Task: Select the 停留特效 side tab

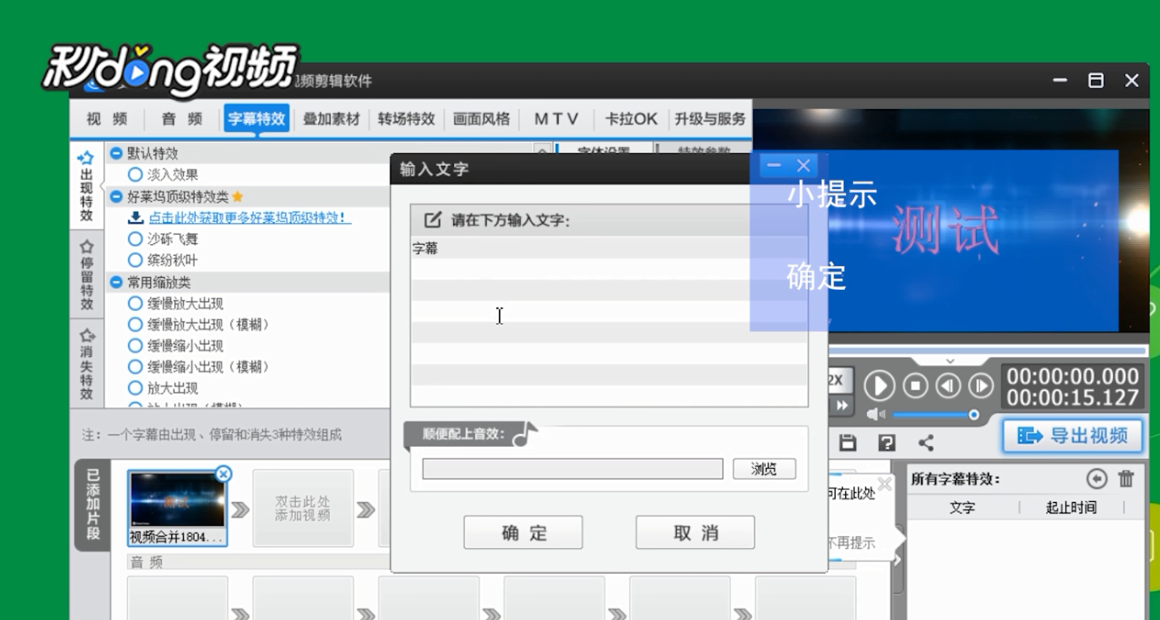Action: (x=87, y=274)
